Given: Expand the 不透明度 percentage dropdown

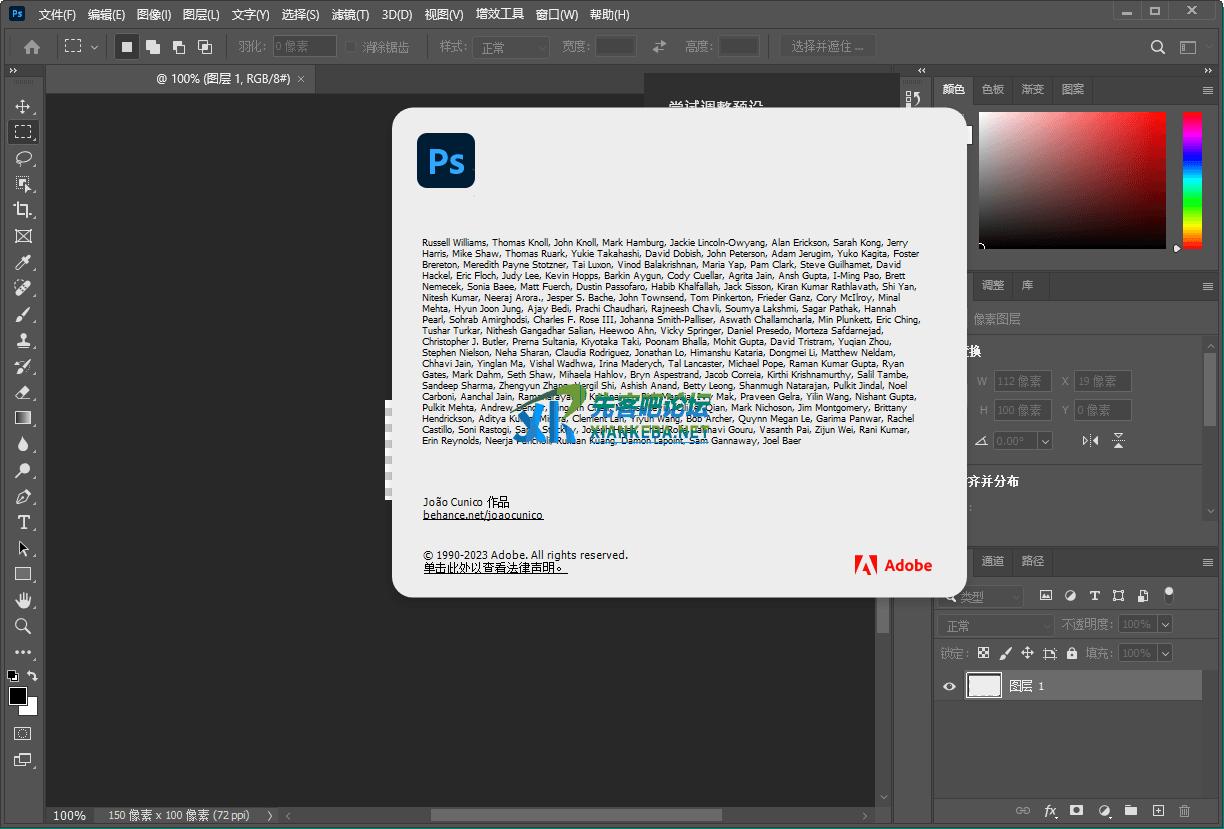Looking at the screenshot, I should tap(1165, 624).
